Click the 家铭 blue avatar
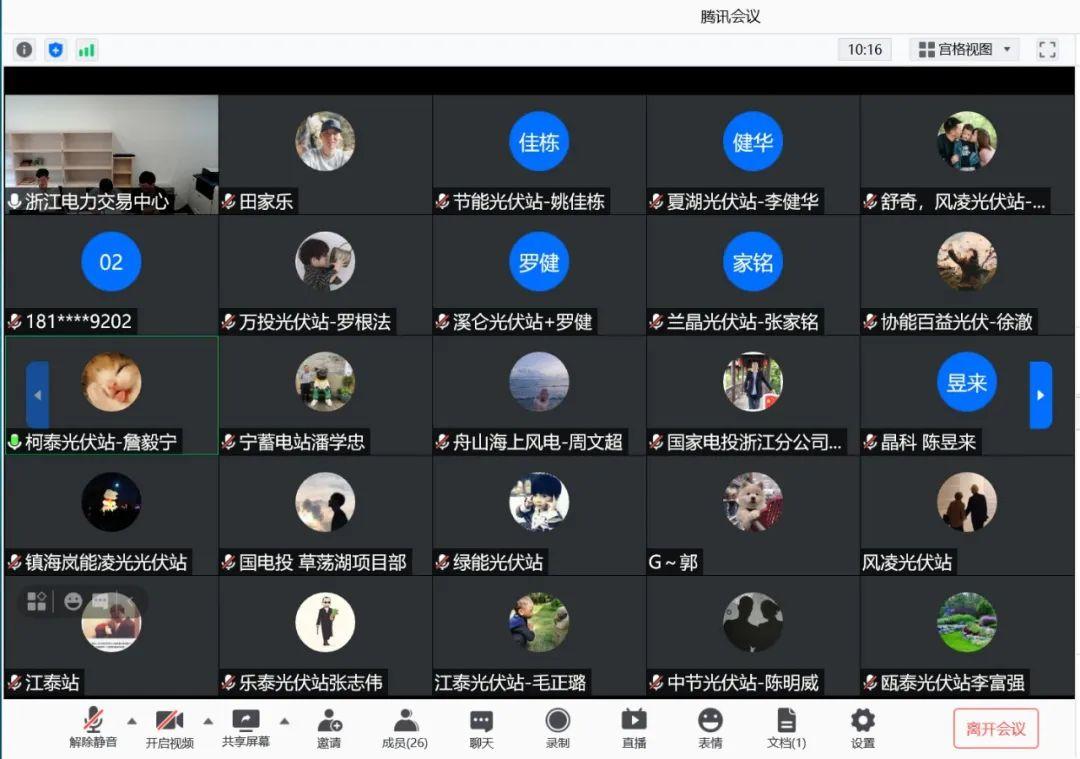1080x759 pixels. pyautogui.click(x=753, y=262)
